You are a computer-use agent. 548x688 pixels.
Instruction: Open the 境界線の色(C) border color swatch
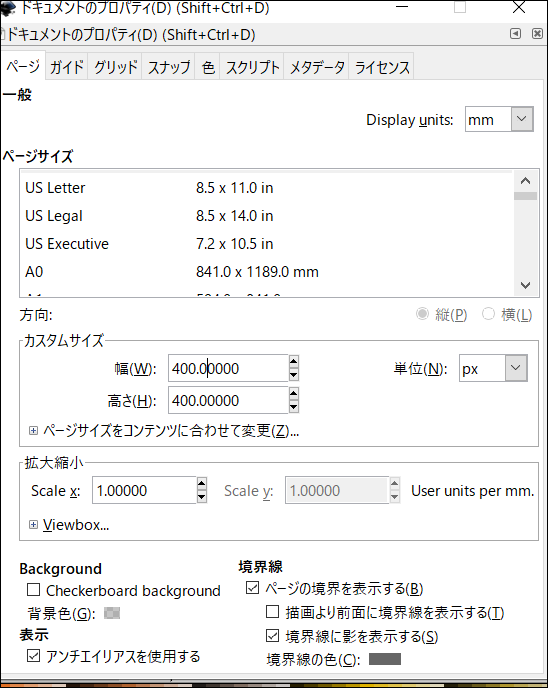[x=385, y=659]
